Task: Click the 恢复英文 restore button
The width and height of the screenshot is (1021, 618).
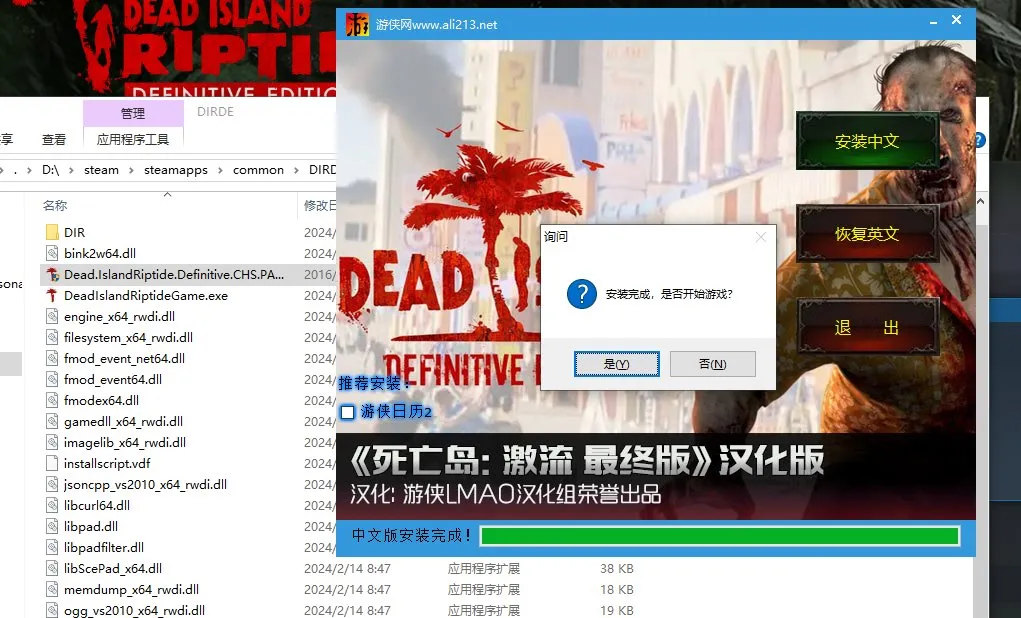Action: coord(867,233)
